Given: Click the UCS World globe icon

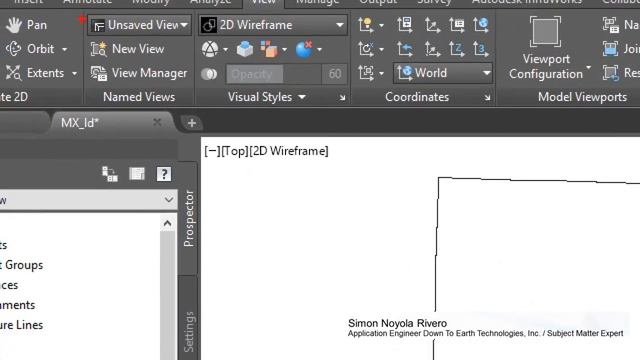Looking at the screenshot, I should point(481,25).
